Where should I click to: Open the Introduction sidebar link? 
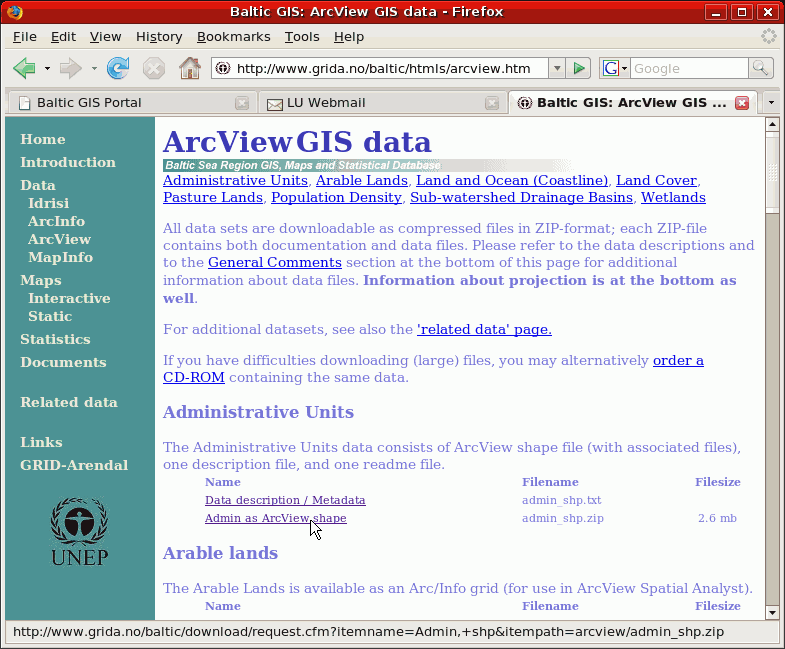point(68,162)
